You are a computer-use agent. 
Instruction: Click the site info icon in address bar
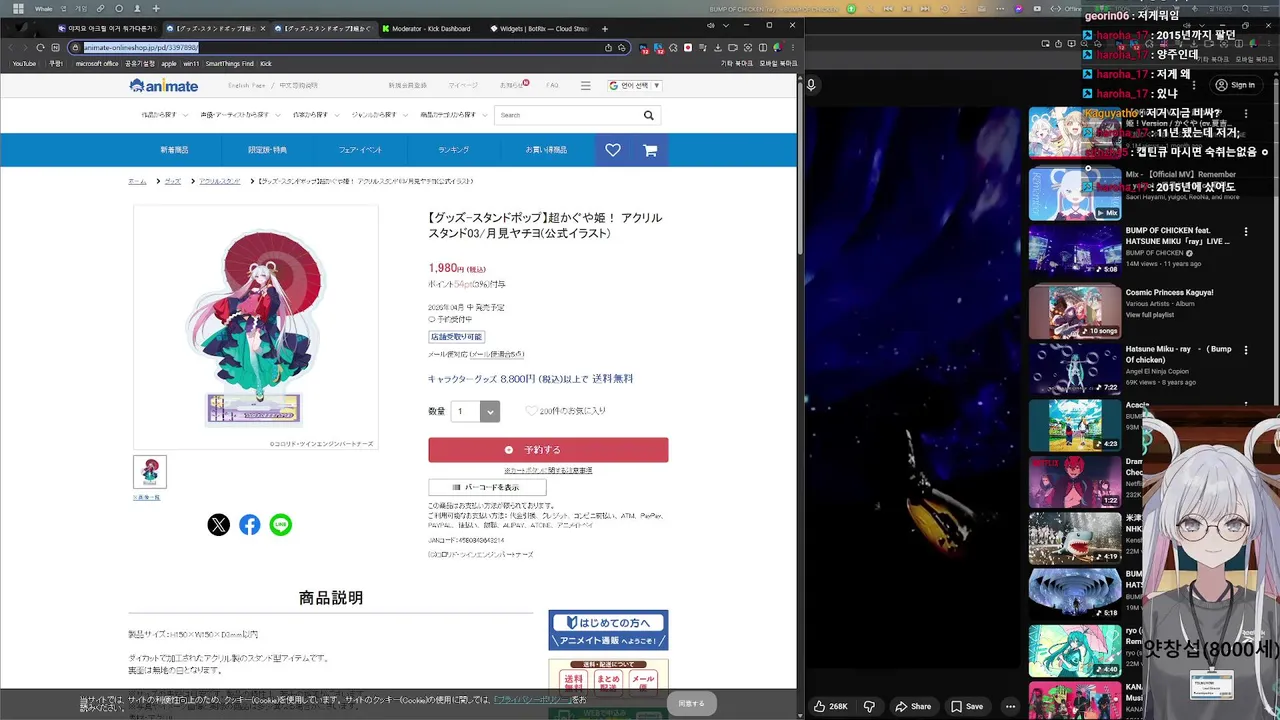74,47
